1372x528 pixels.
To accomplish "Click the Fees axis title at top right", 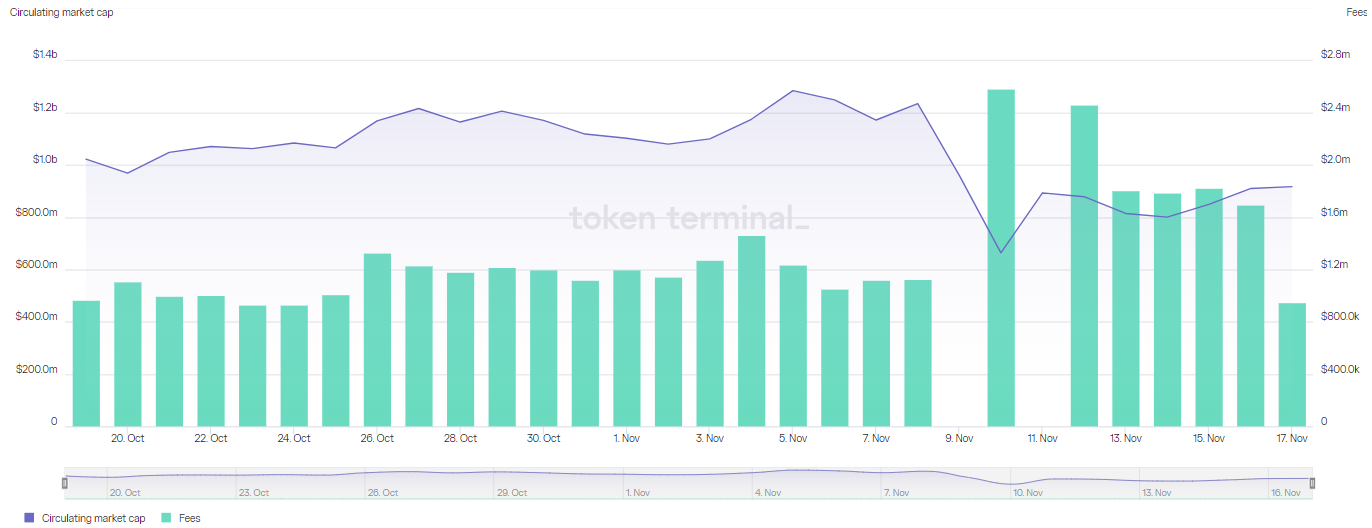I will pos(1356,12).
